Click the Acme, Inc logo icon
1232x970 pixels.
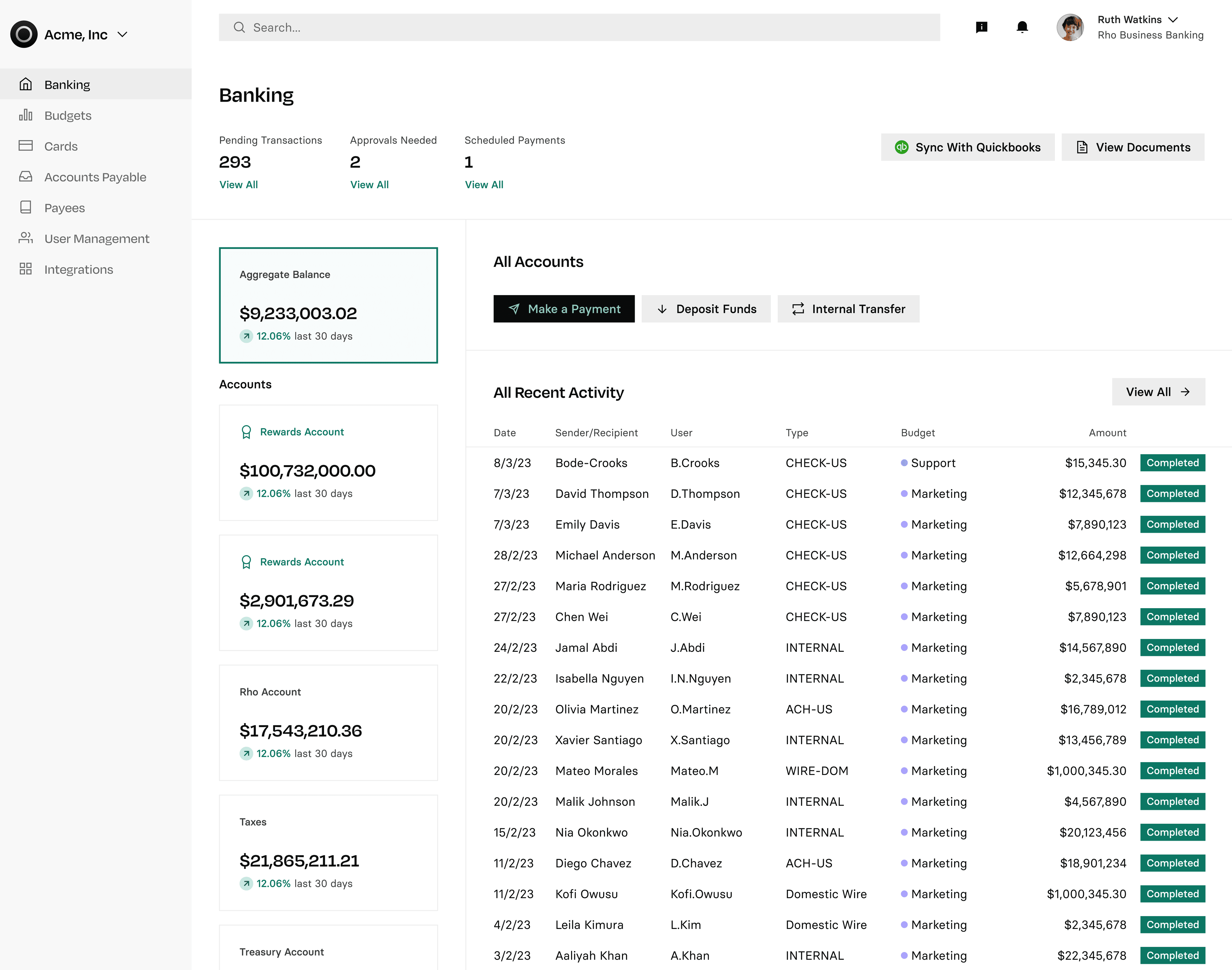pyautogui.click(x=24, y=35)
